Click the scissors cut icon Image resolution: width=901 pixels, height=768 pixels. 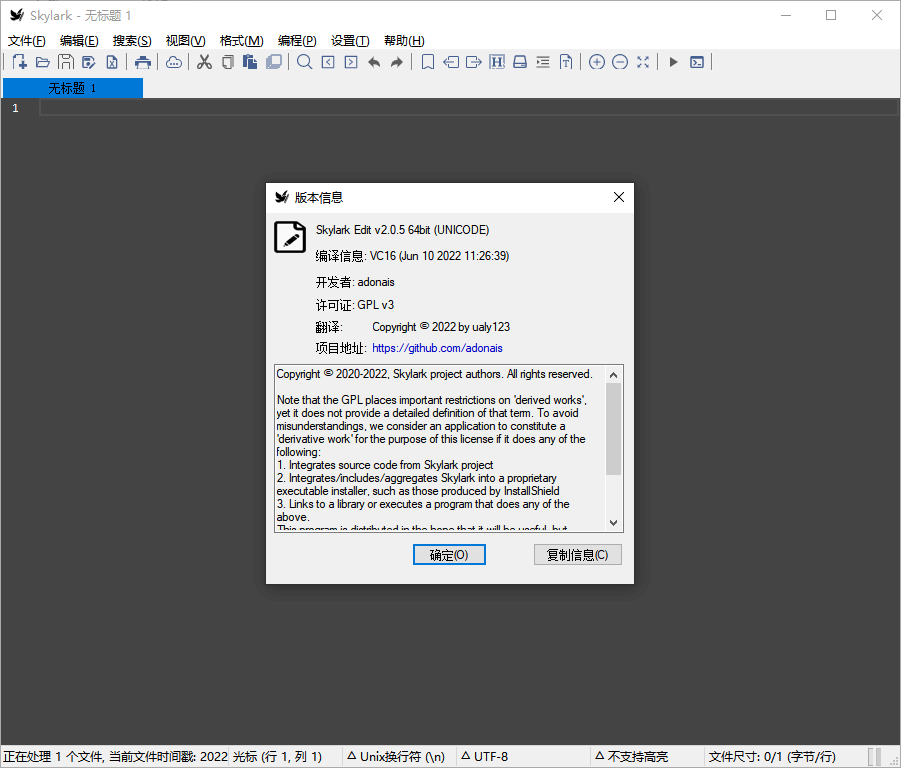tap(204, 62)
